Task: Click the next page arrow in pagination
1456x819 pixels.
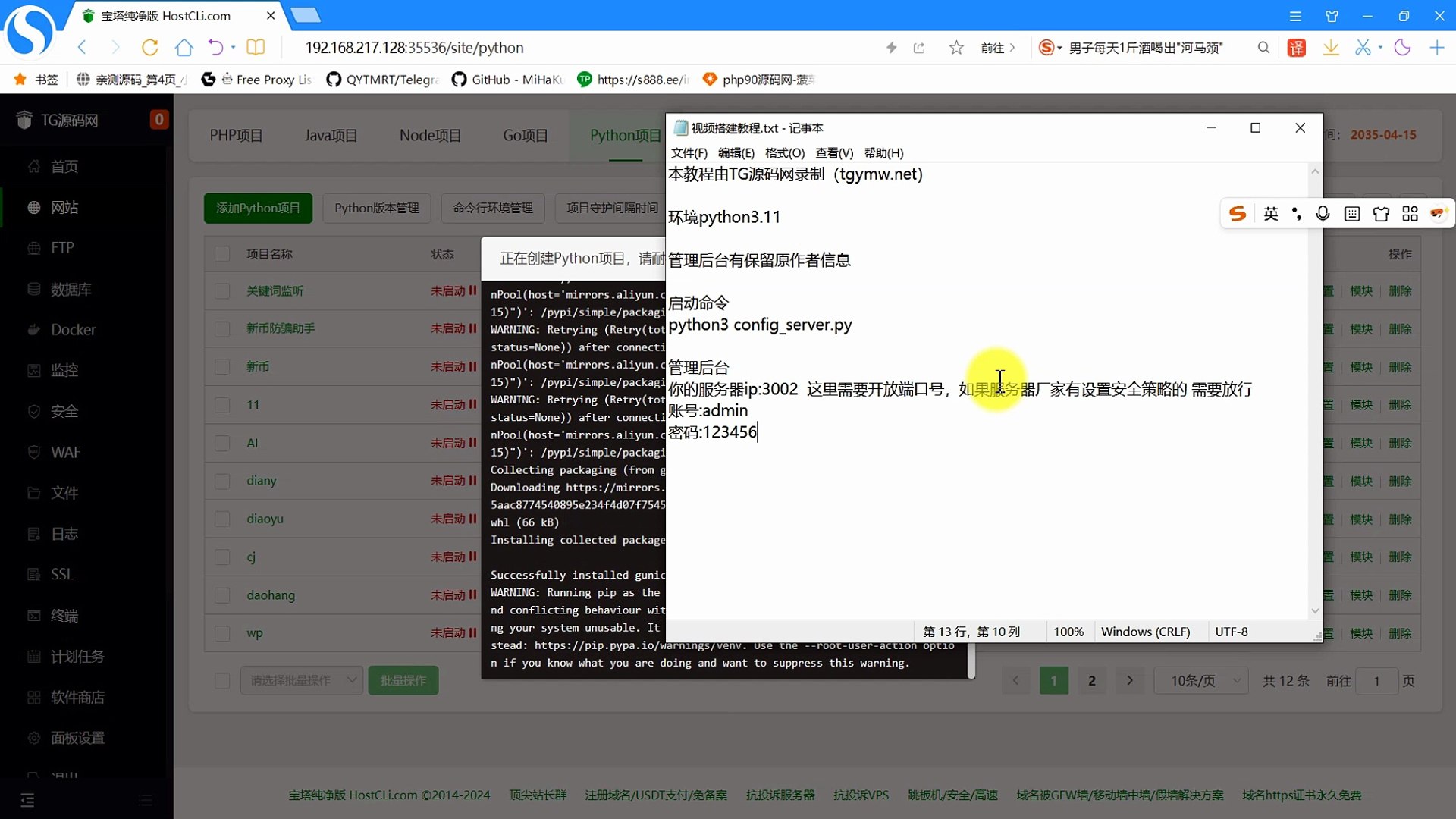Action: pyautogui.click(x=1130, y=680)
